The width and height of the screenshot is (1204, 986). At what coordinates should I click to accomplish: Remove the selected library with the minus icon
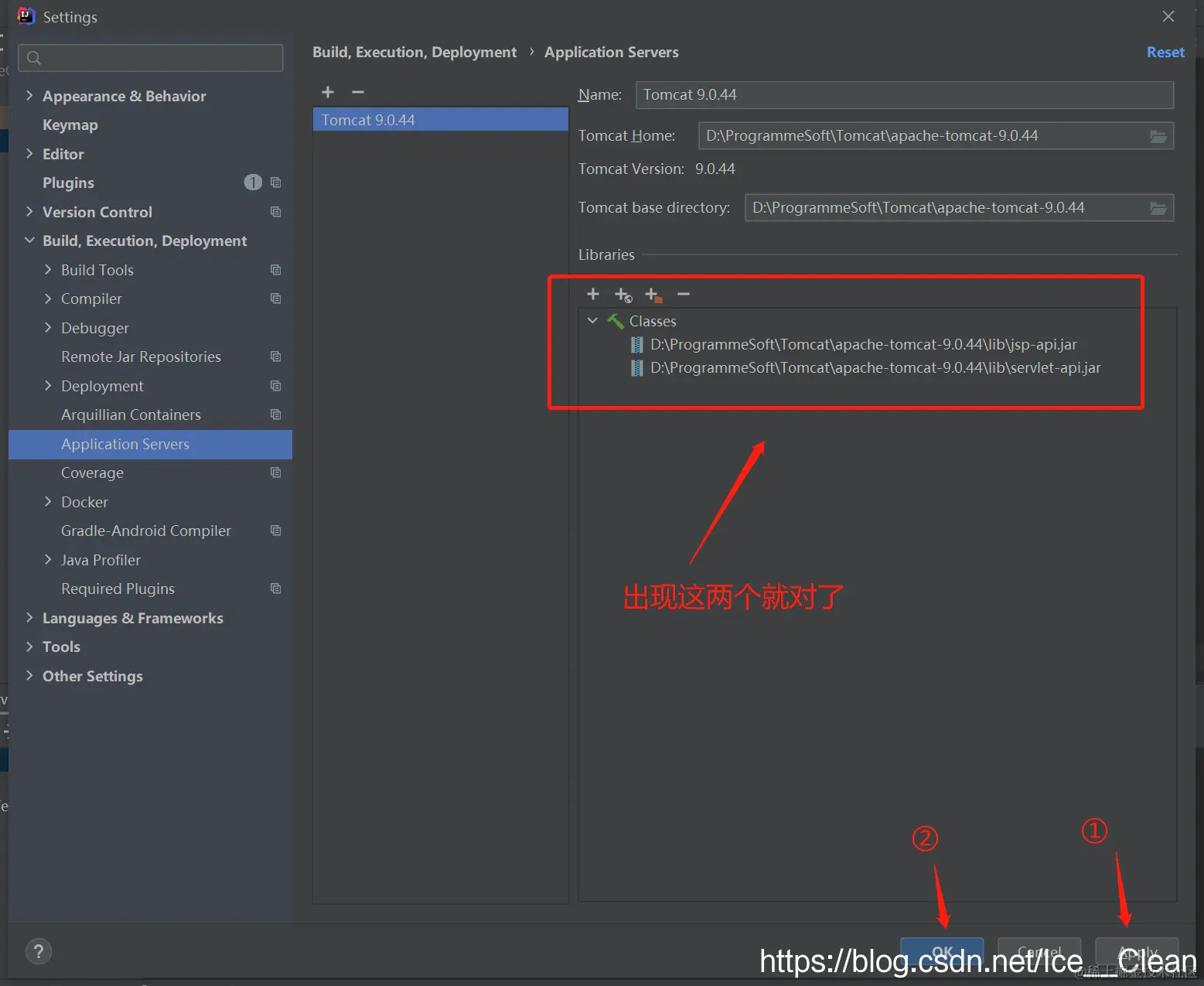[x=684, y=294]
